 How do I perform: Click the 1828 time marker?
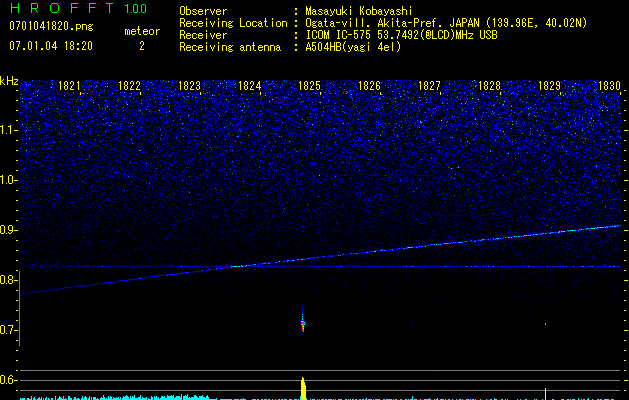click(489, 87)
